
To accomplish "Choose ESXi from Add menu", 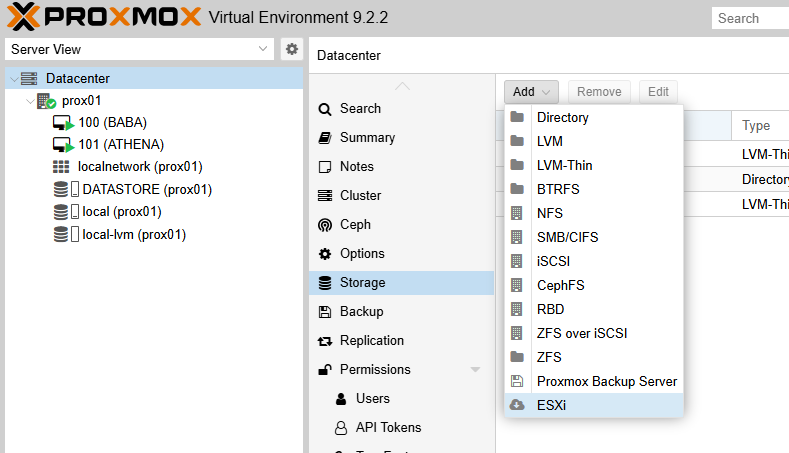I will click(x=594, y=405).
